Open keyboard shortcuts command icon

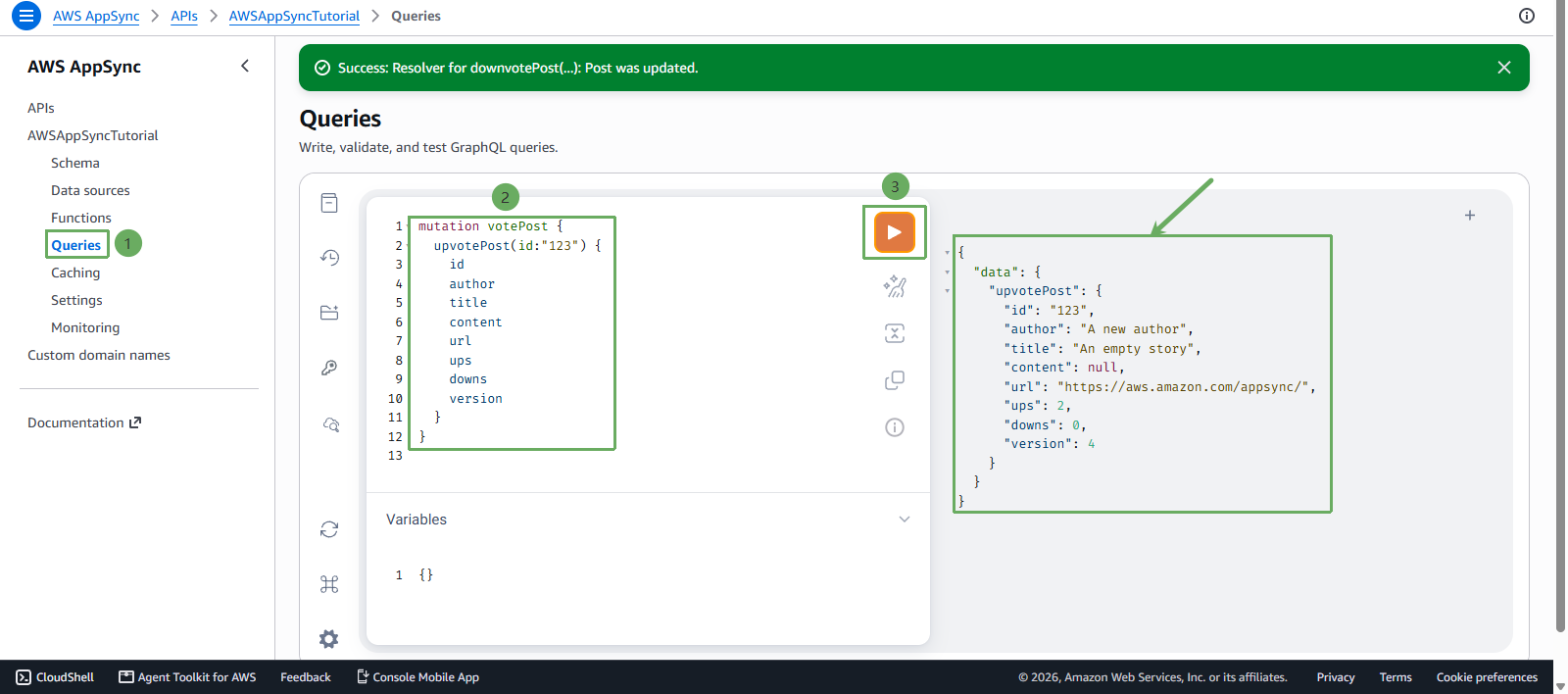[x=329, y=584]
